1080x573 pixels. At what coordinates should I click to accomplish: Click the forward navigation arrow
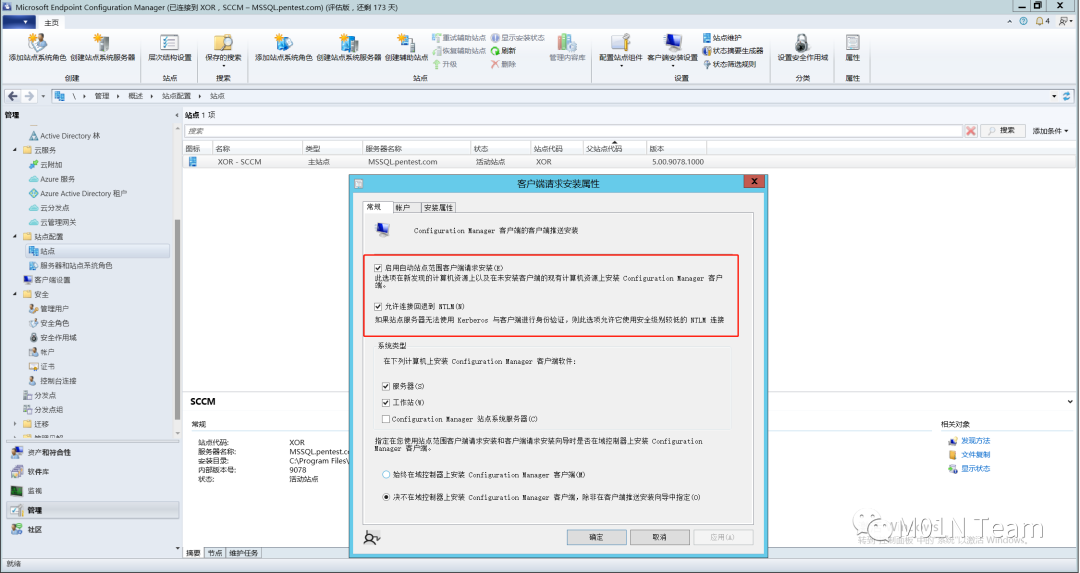[x=29, y=96]
